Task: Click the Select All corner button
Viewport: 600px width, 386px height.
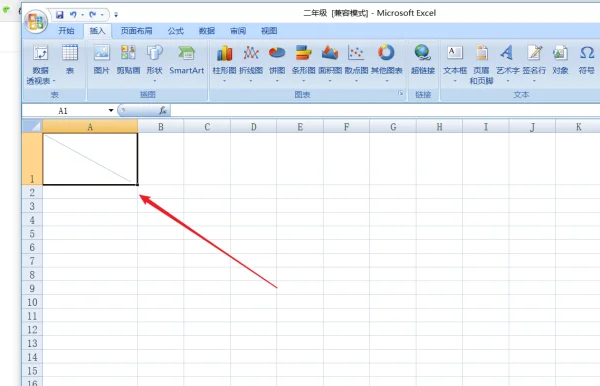Action: pyautogui.click(x=33, y=126)
